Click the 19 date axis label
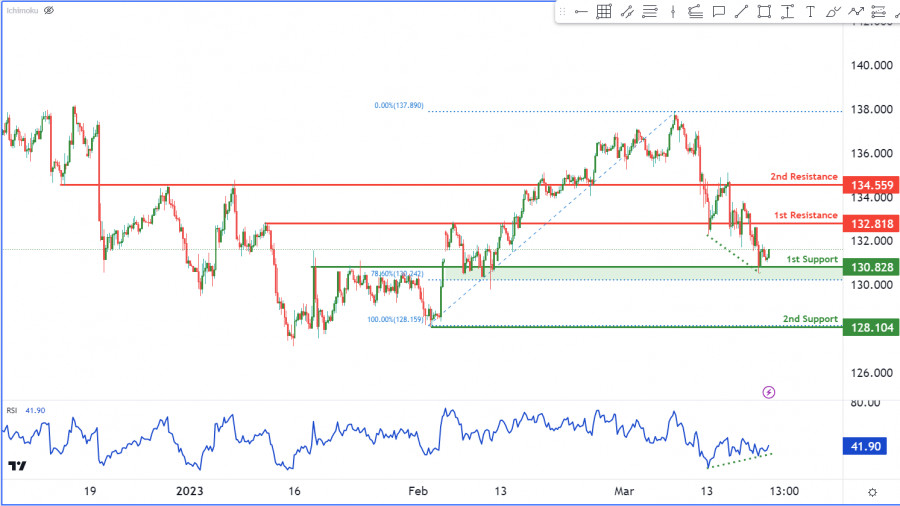Viewport: 900px width, 506px height. point(90,491)
